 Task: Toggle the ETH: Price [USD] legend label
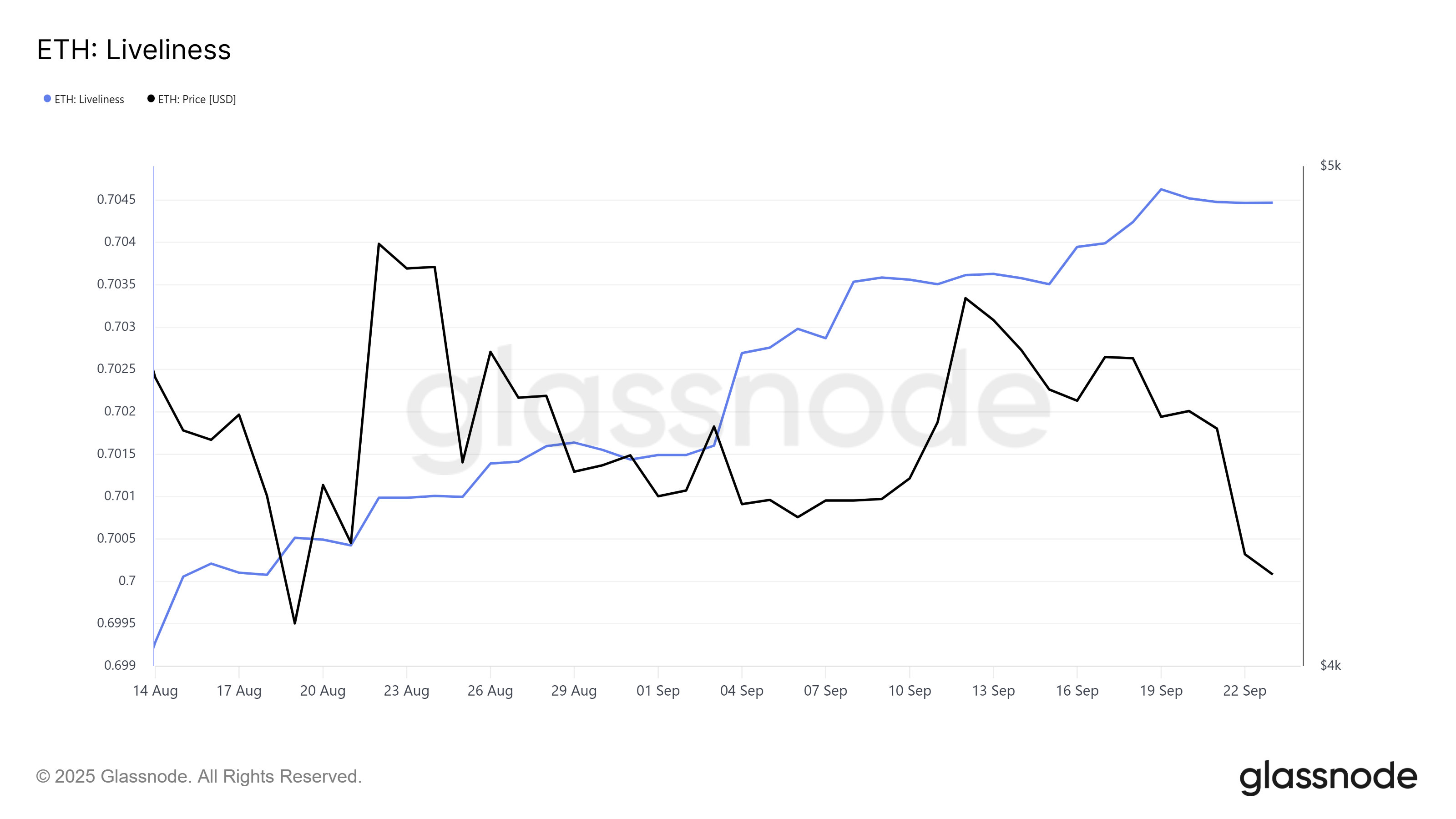197,100
